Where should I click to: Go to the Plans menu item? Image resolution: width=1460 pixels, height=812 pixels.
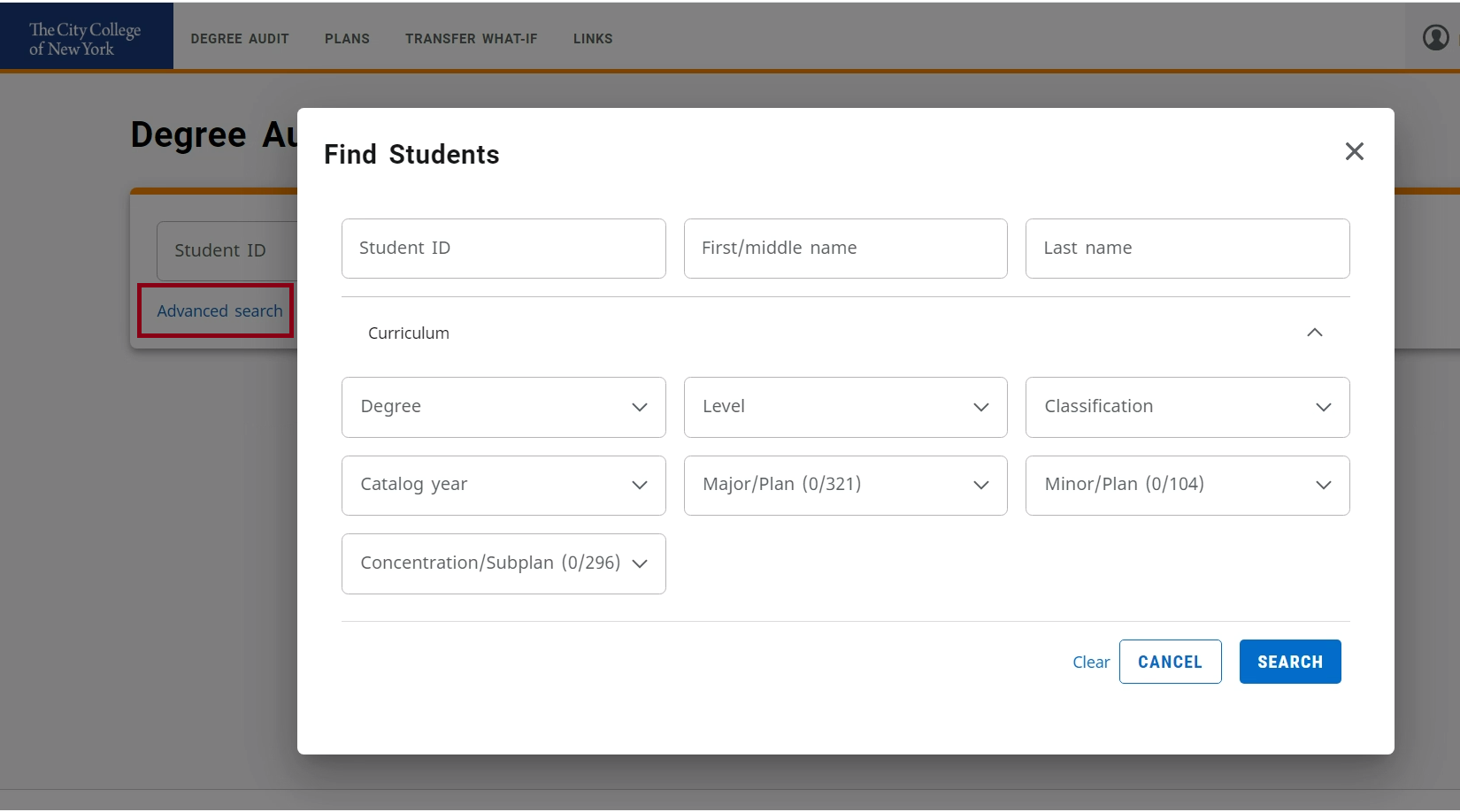click(347, 39)
